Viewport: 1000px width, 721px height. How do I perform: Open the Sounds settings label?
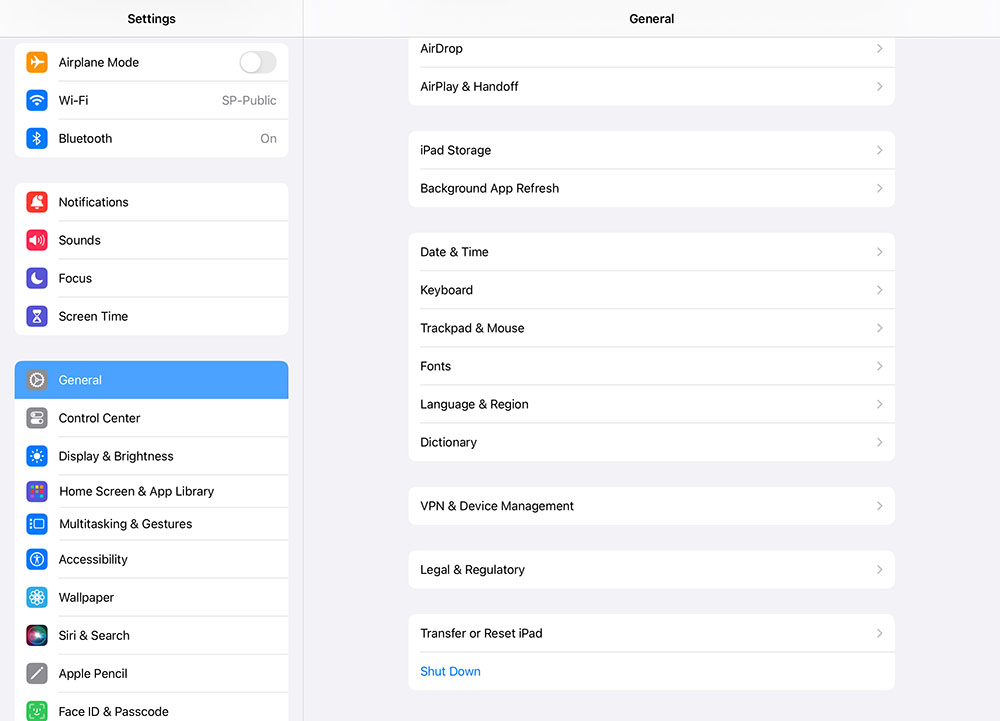point(80,240)
